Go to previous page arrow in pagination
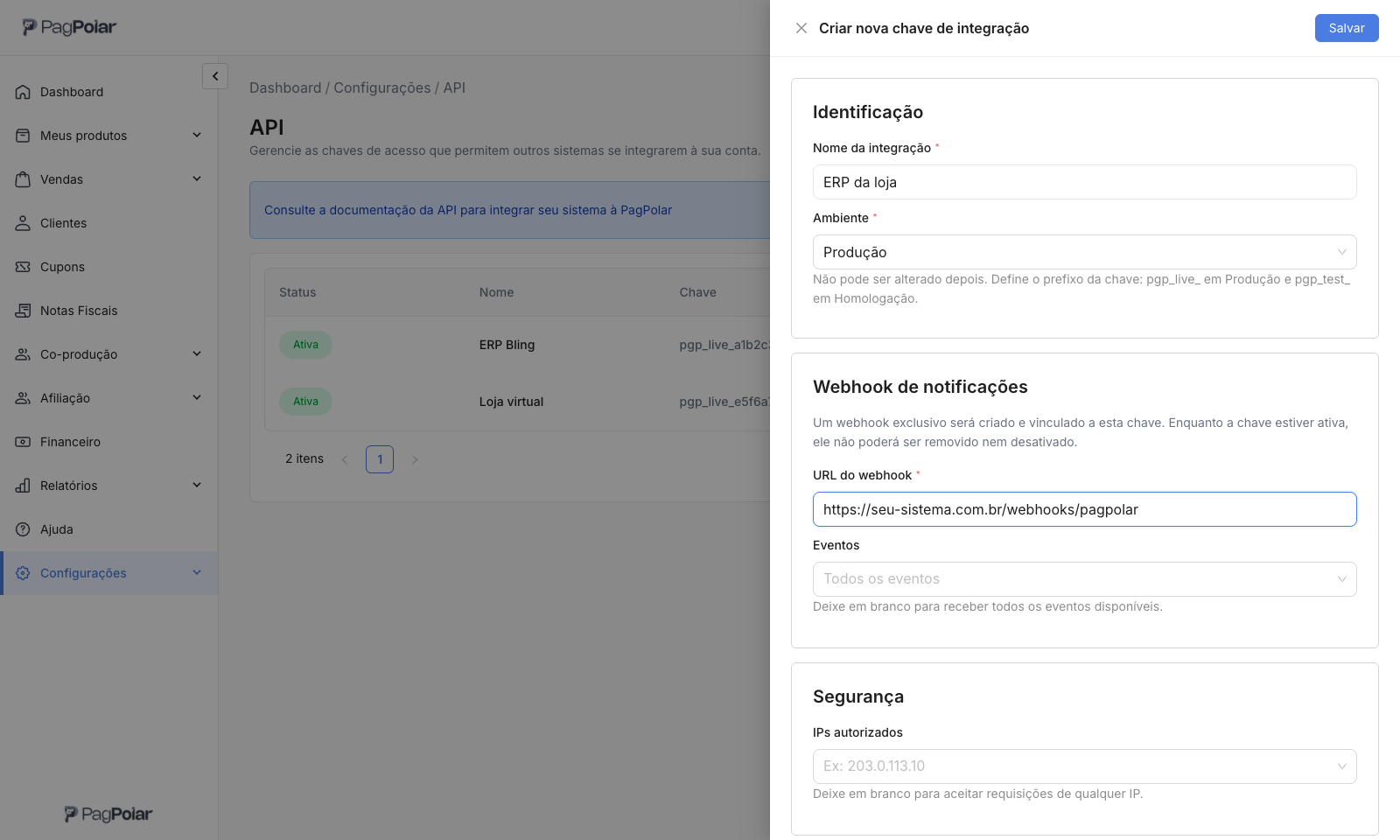 pos(345,459)
